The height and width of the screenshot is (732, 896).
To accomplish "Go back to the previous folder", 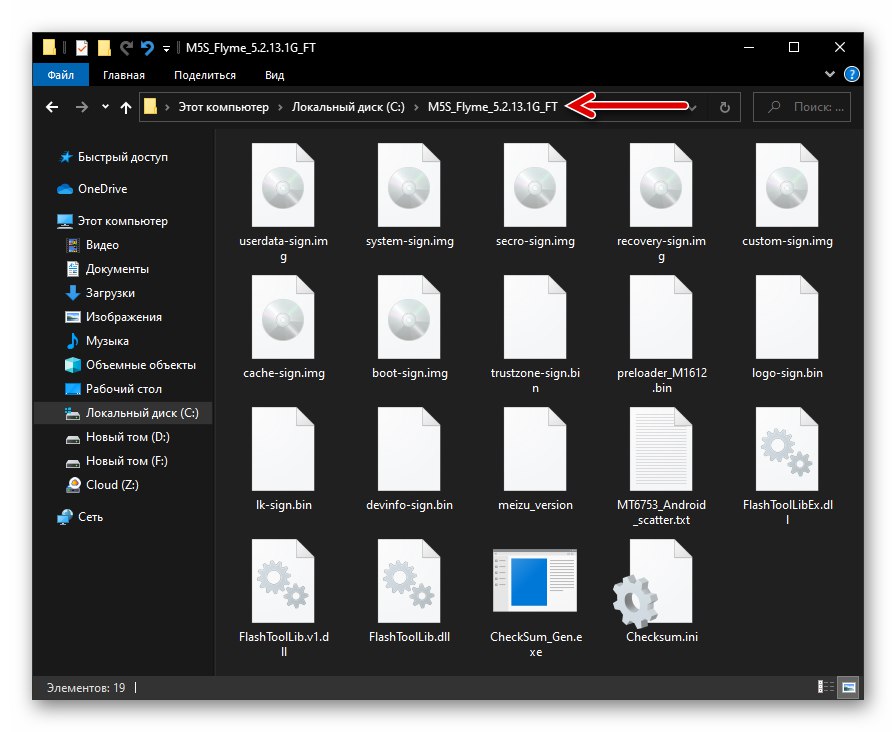I will 51,107.
